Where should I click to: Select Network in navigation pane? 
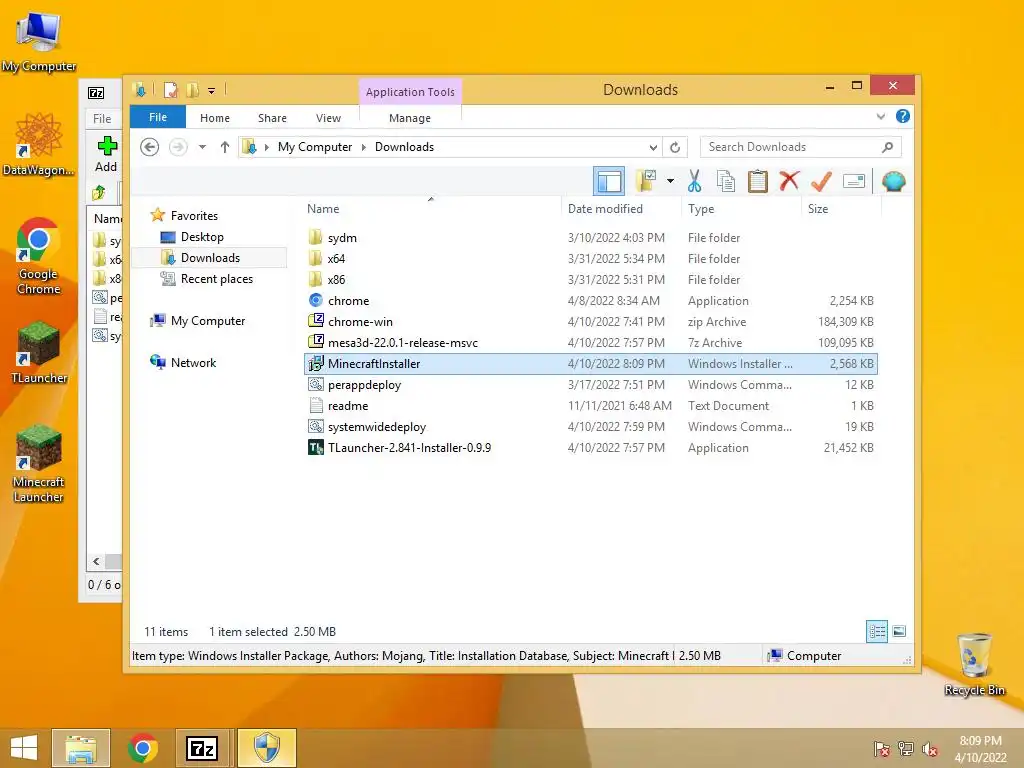[x=193, y=362]
